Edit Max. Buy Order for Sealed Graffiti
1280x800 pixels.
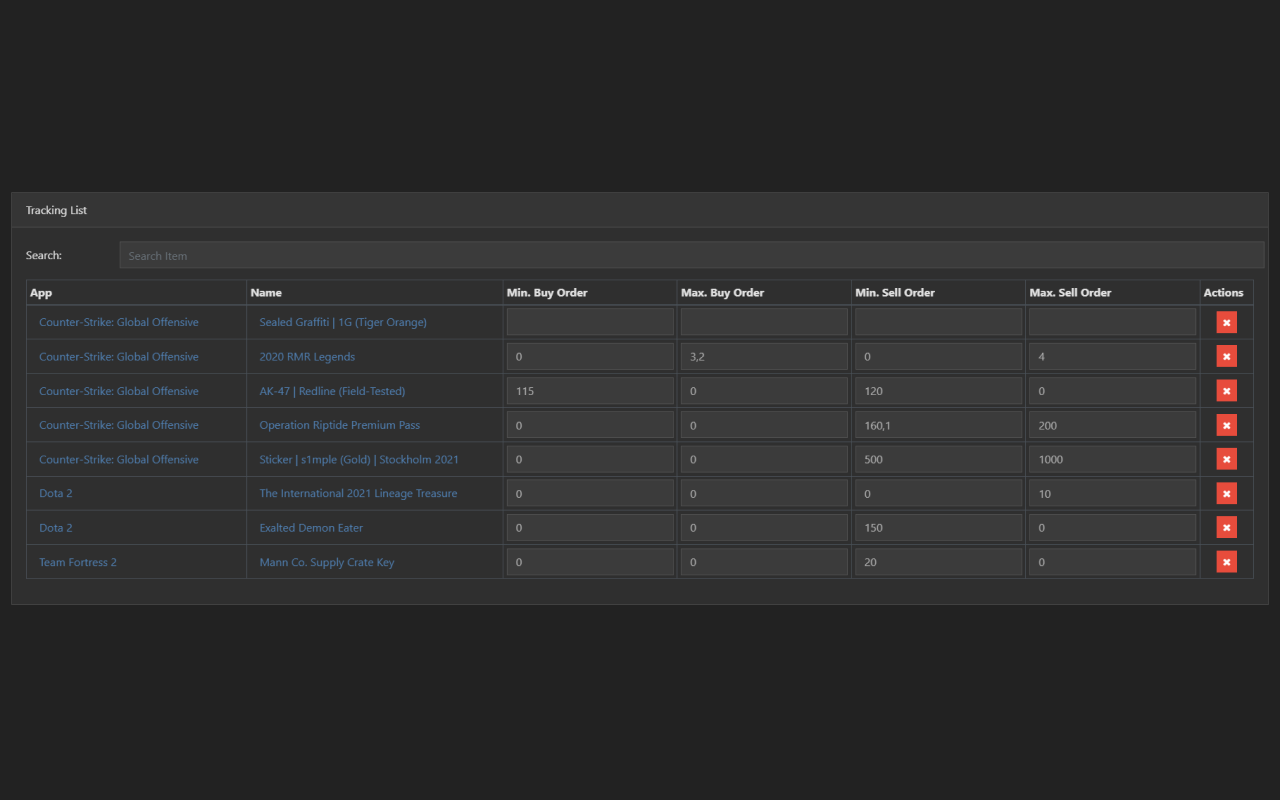tap(764, 322)
